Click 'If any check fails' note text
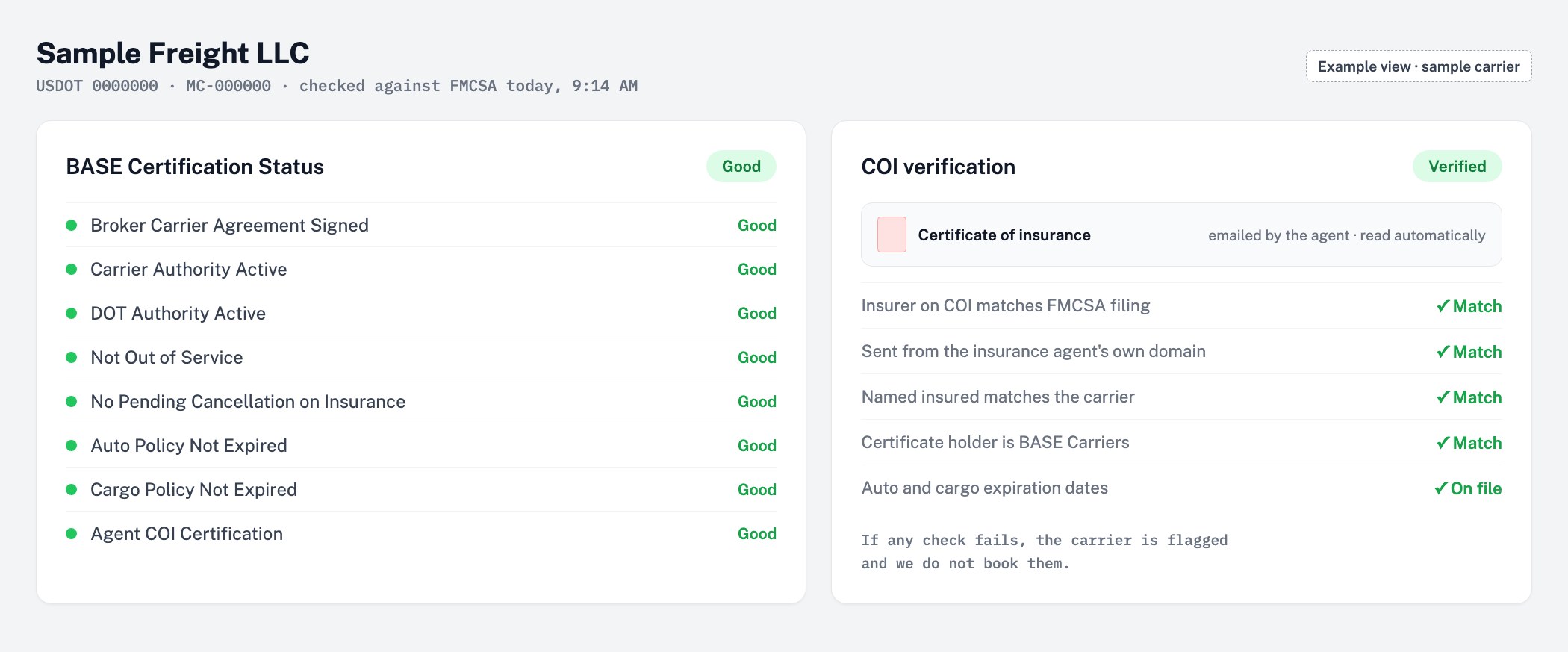The image size is (1568, 652). pyautogui.click(x=1045, y=551)
